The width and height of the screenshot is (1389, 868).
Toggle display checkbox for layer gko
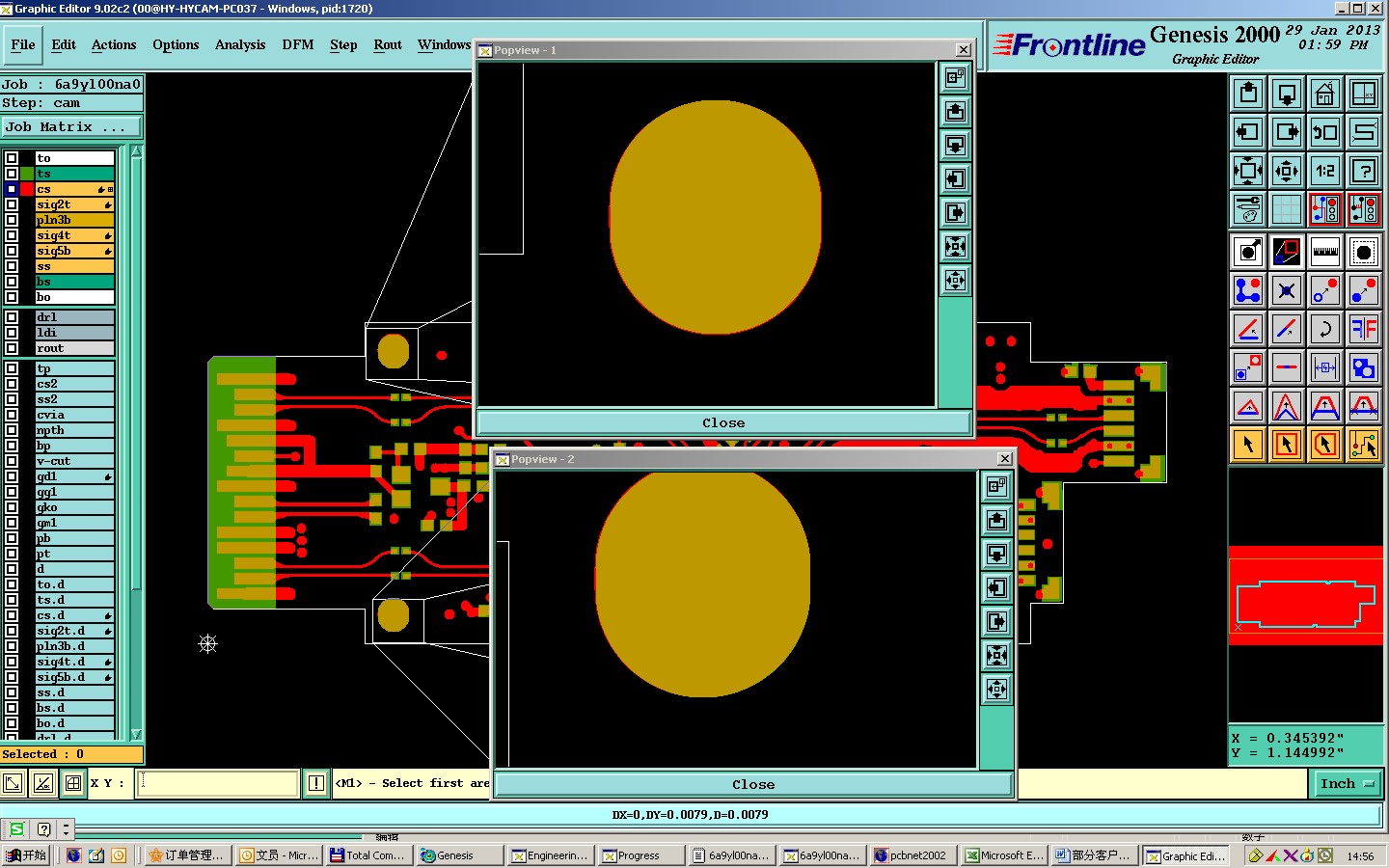pos(12,507)
